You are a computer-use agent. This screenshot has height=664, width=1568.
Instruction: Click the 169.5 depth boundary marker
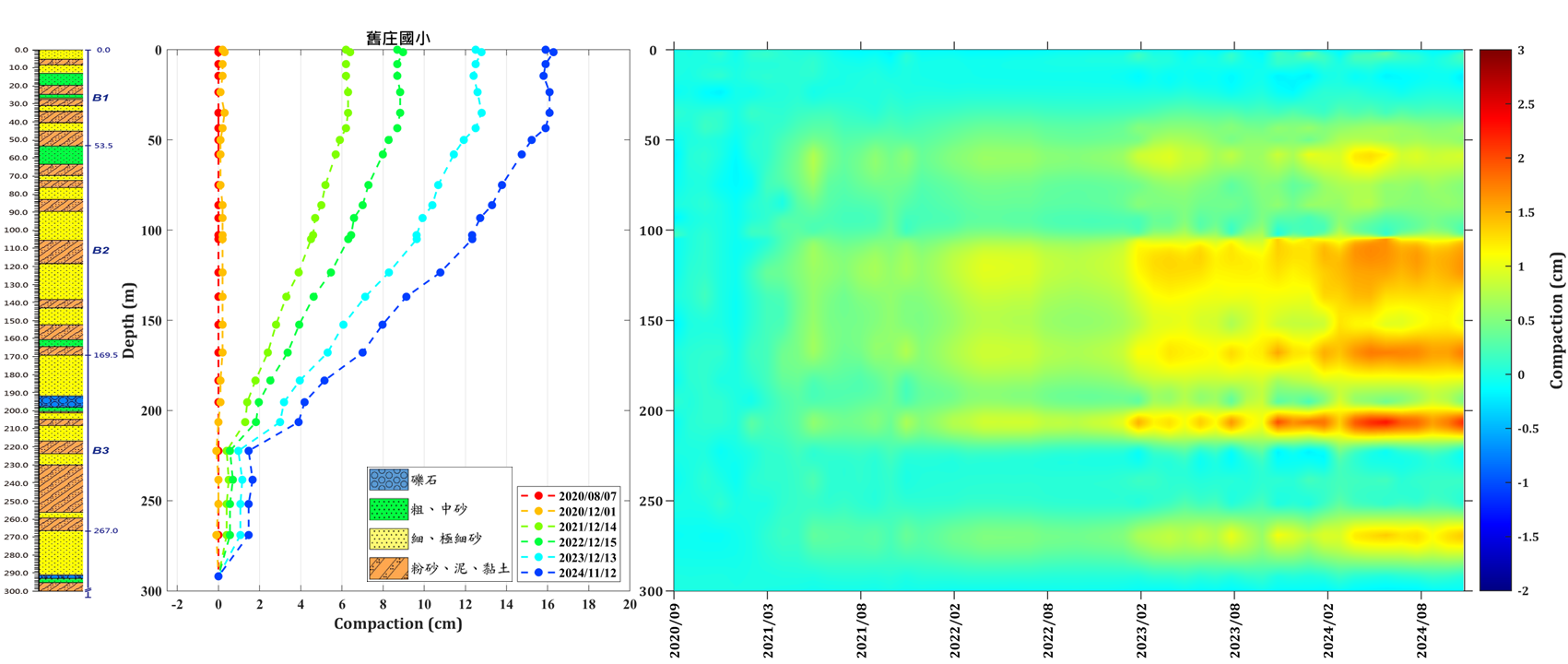coord(105,355)
